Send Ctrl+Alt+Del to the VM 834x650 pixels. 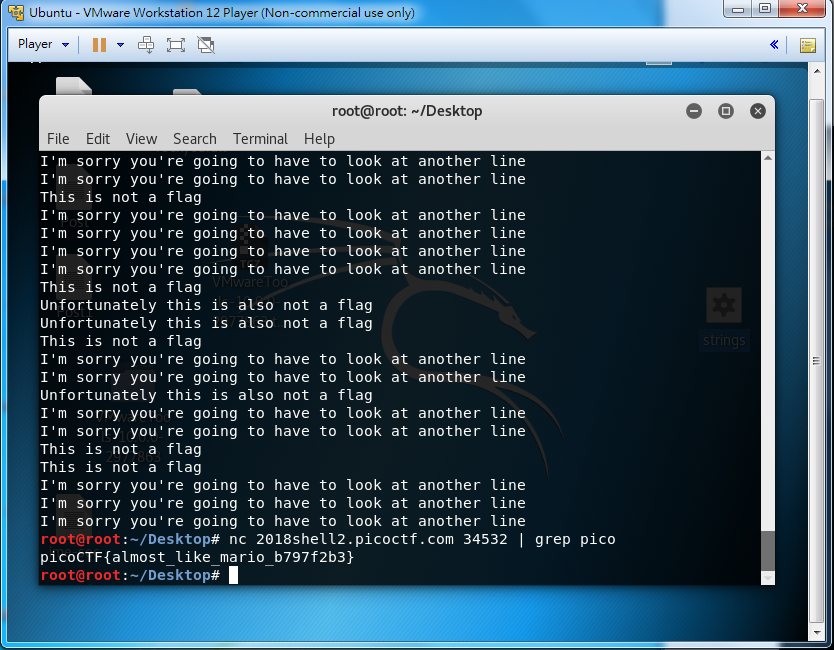click(x=146, y=45)
